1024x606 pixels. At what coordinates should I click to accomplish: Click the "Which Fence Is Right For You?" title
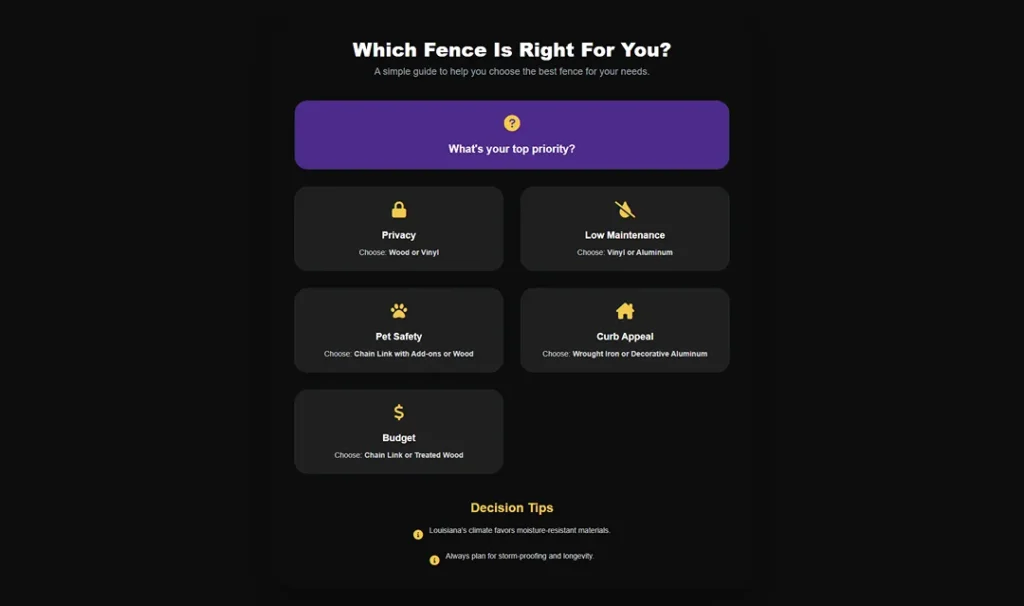click(512, 49)
